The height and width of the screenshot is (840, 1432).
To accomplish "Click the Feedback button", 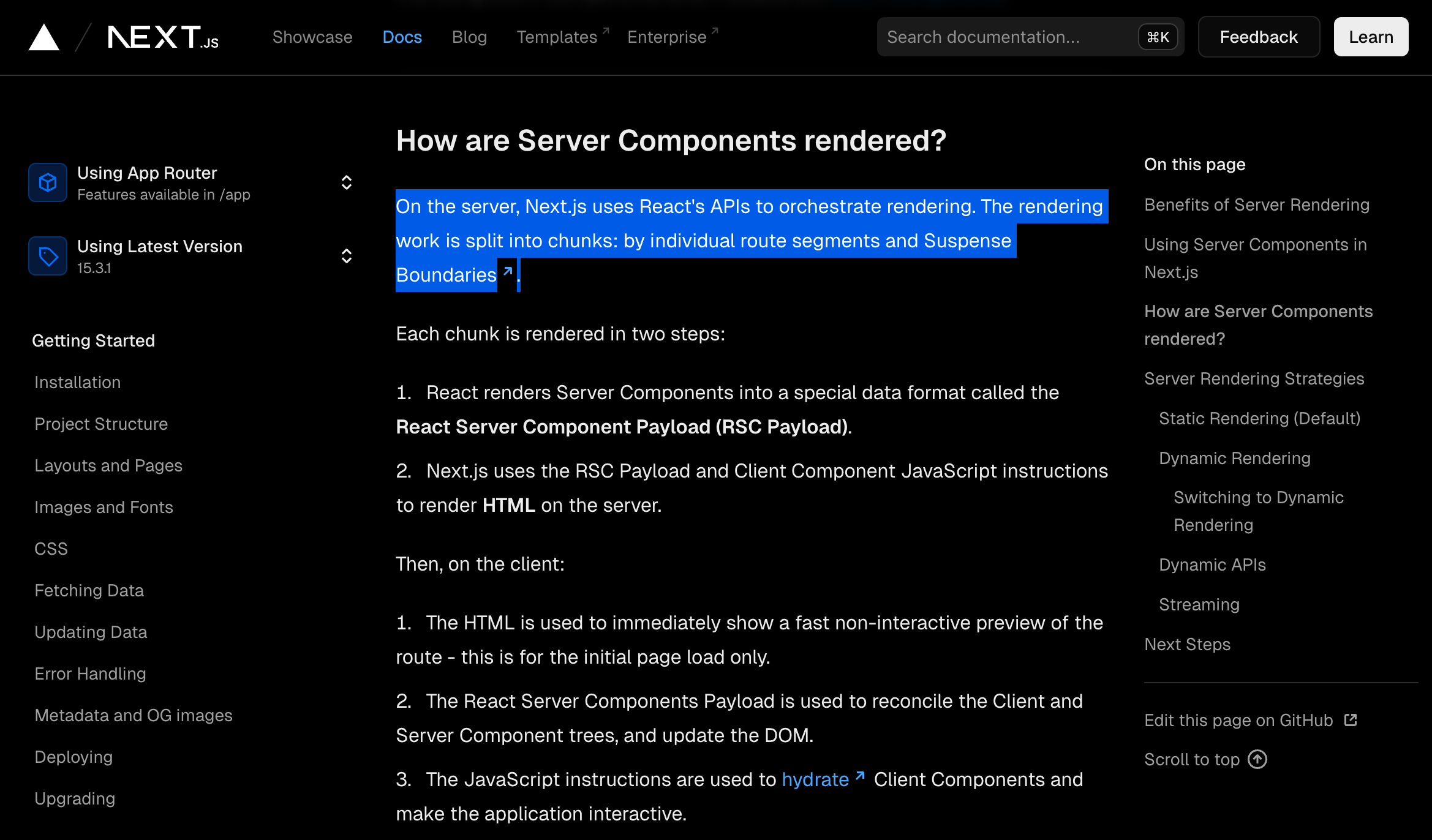I will (x=1259, y=37).
